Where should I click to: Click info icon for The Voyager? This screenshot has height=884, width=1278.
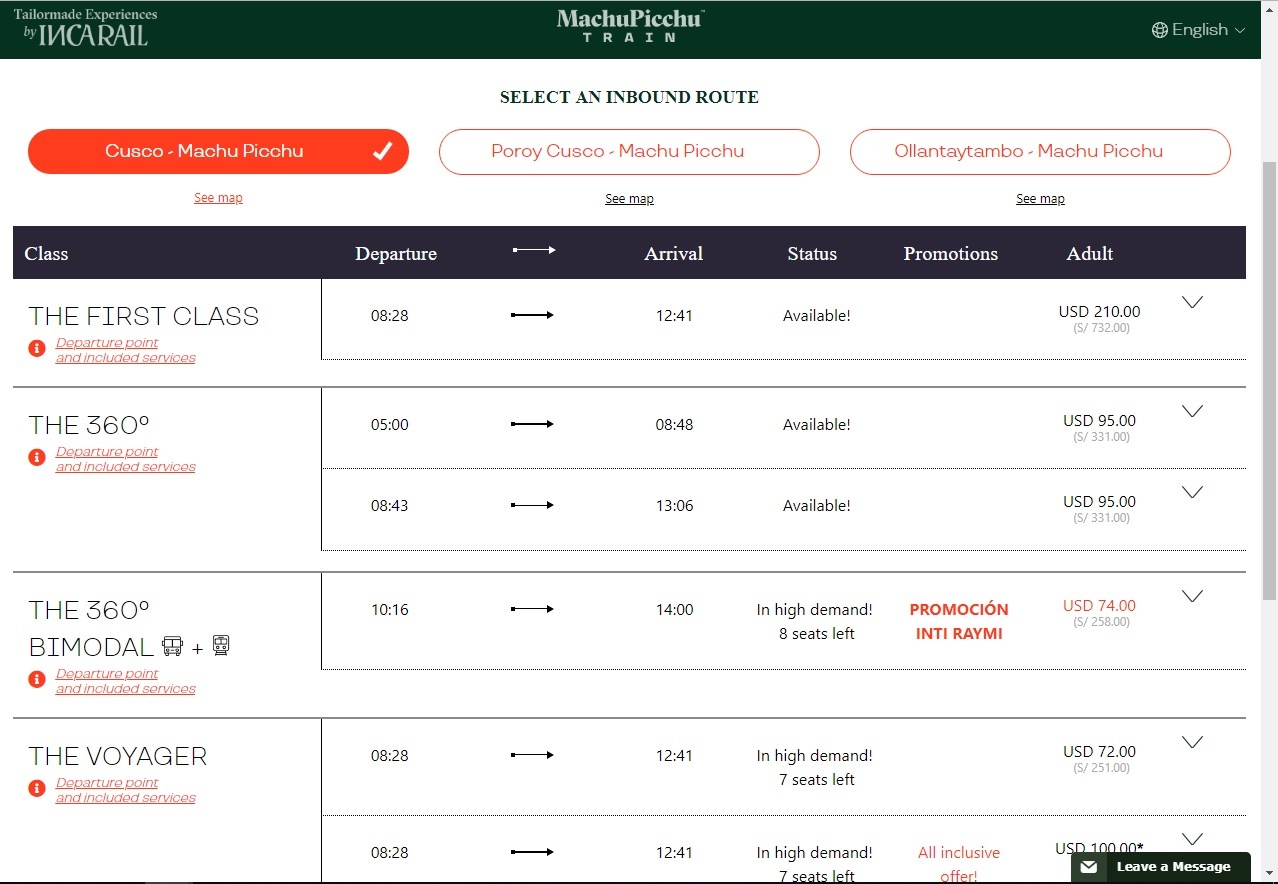(x=37, y=788)
